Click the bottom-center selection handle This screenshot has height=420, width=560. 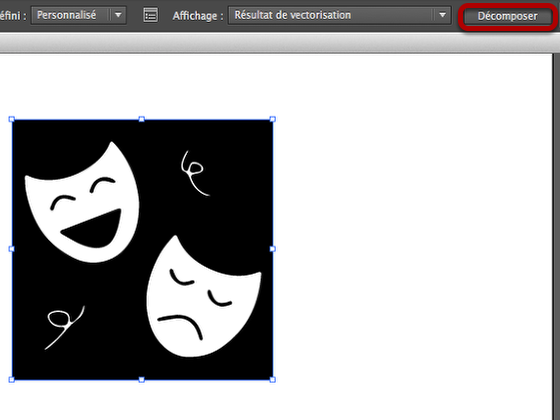[141, 380]
